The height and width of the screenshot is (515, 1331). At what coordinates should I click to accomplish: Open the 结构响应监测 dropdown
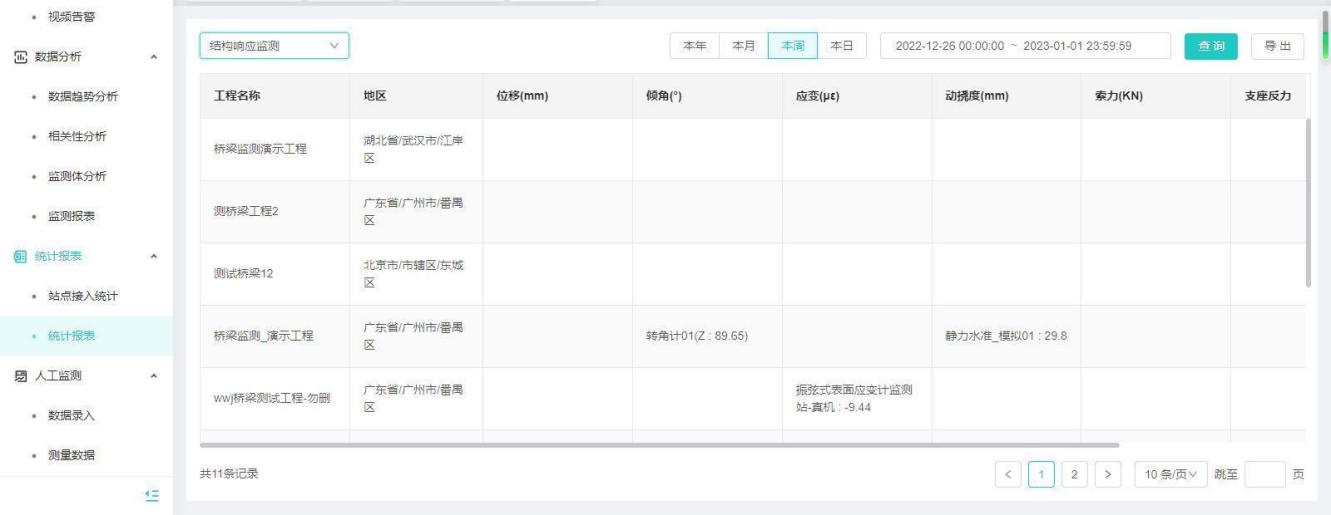(x=274, y=46)
